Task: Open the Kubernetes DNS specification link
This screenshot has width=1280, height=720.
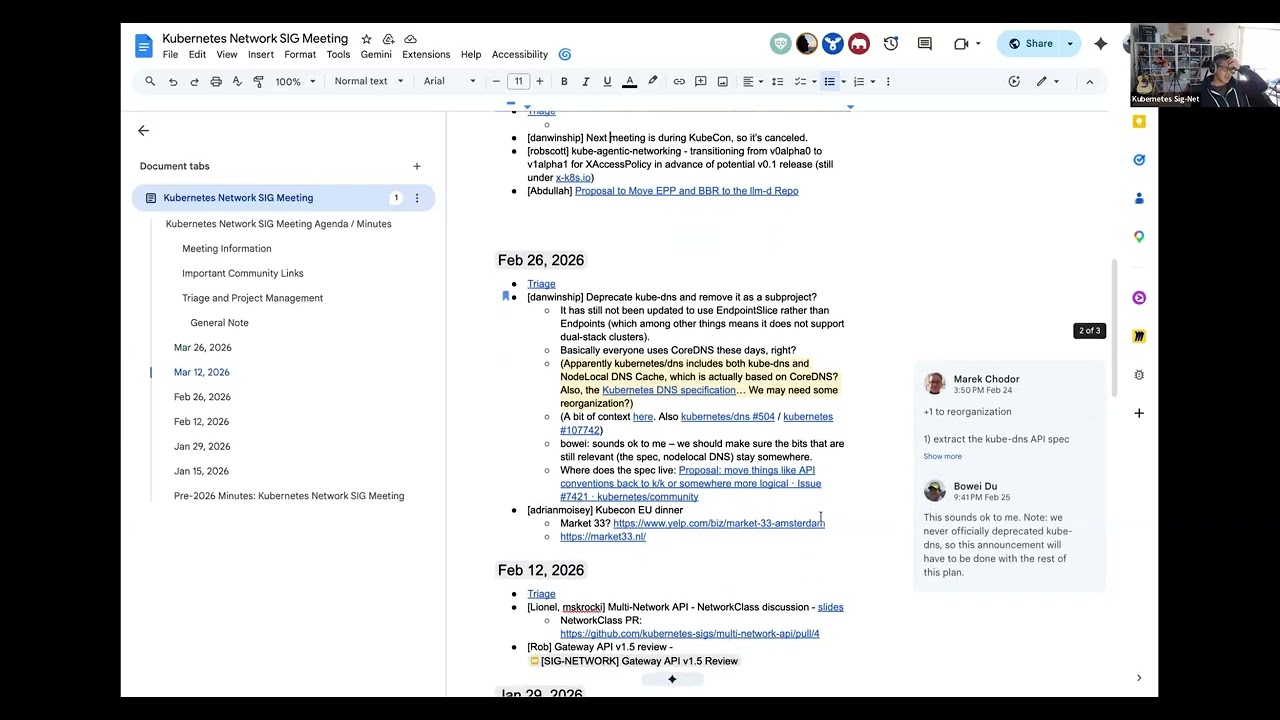Action: 668,390
